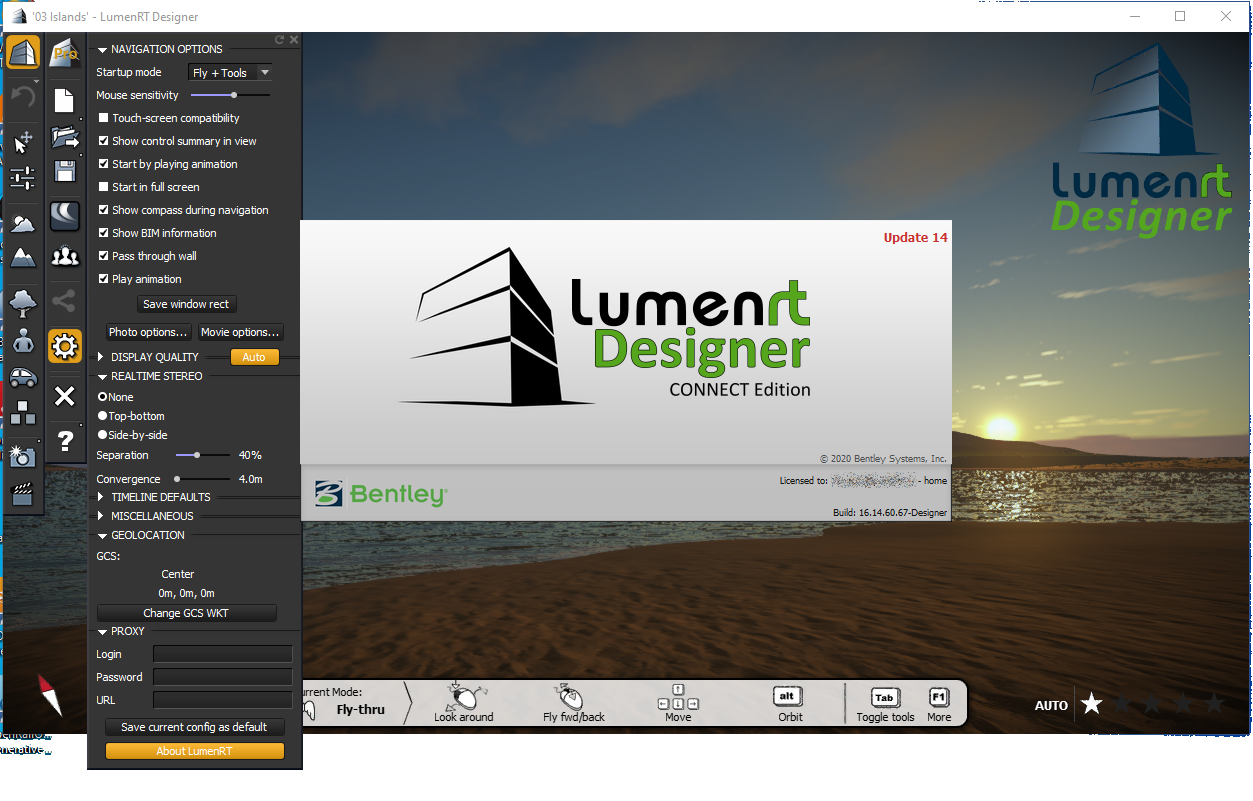Open the objects blocks library icon

[x=23, y=412]
